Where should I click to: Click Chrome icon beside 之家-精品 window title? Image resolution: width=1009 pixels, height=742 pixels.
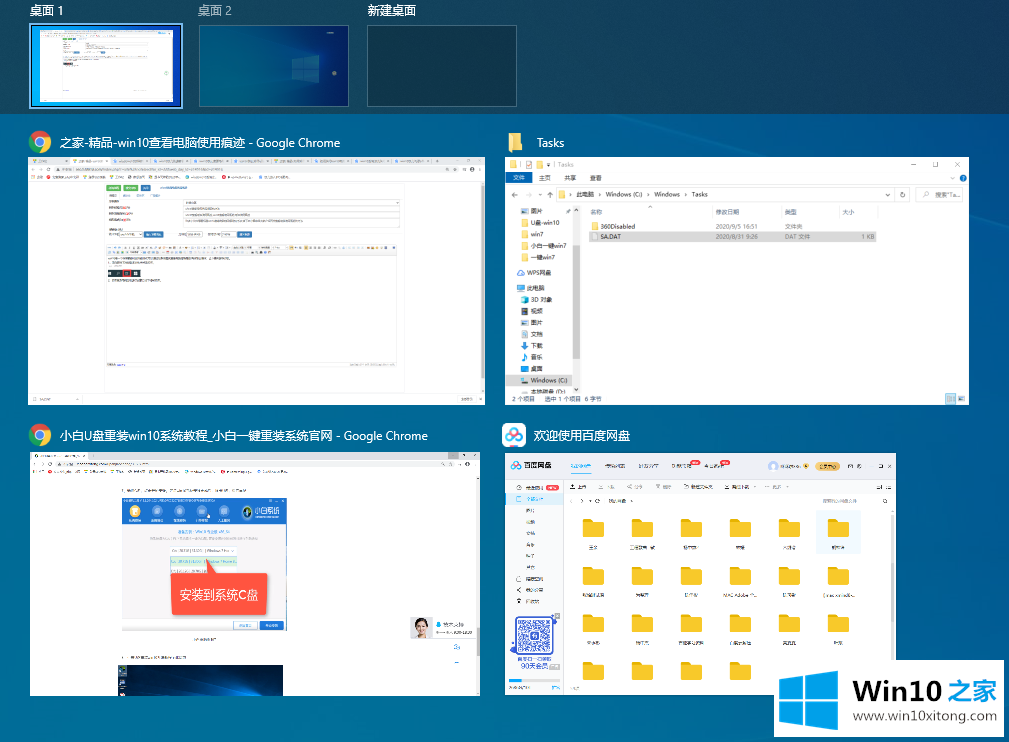[40, 142]
